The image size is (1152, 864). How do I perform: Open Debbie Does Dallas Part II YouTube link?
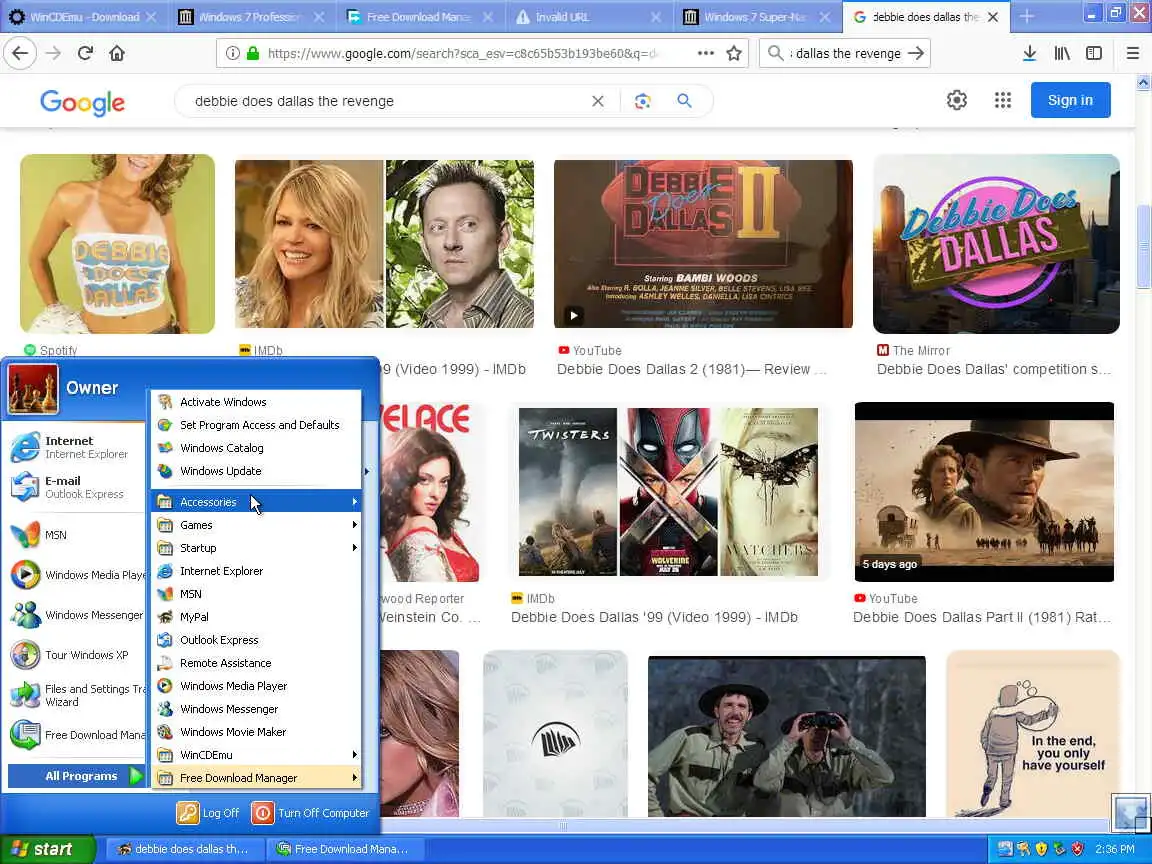pos(982,617)
